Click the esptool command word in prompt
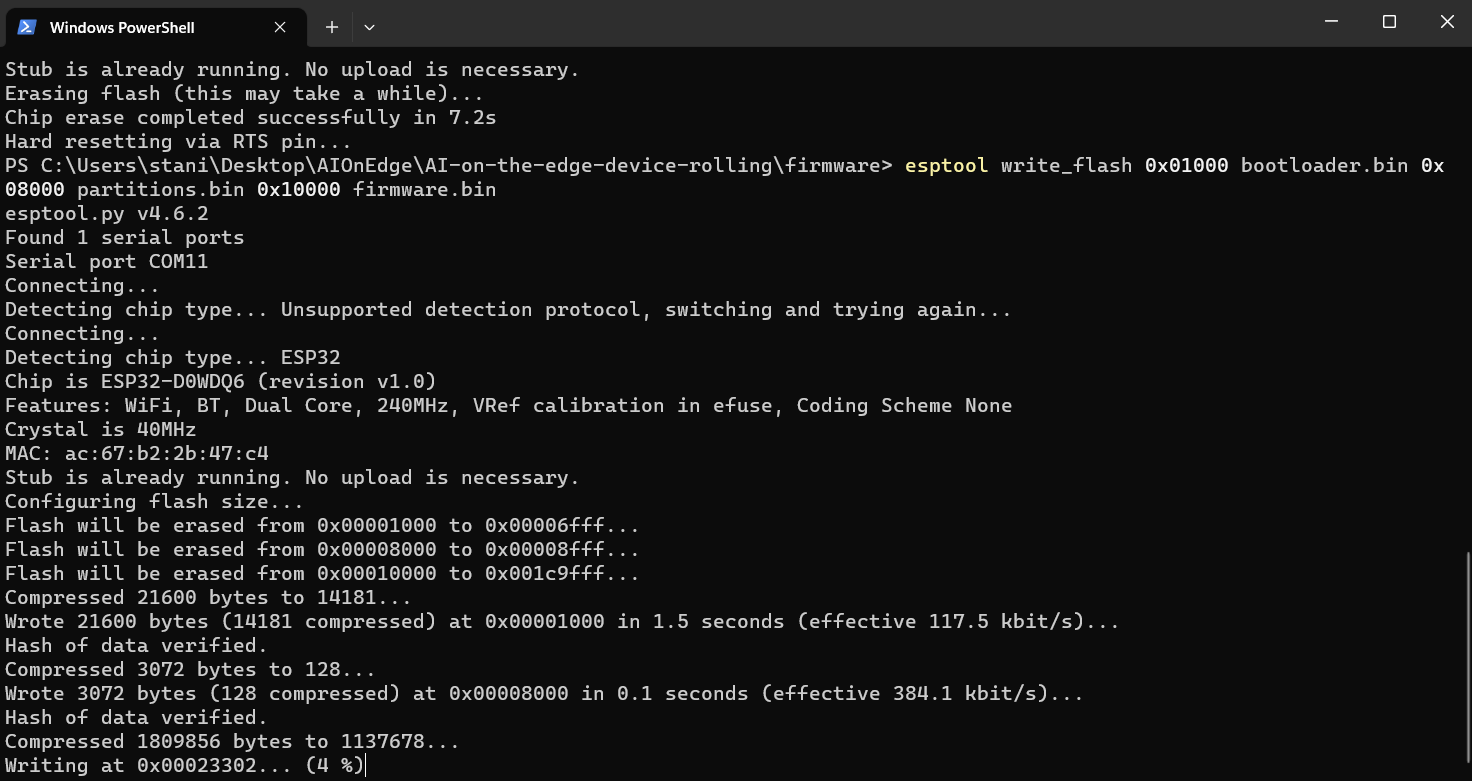This screenshot has width=1472, height=781. (946, 165)
